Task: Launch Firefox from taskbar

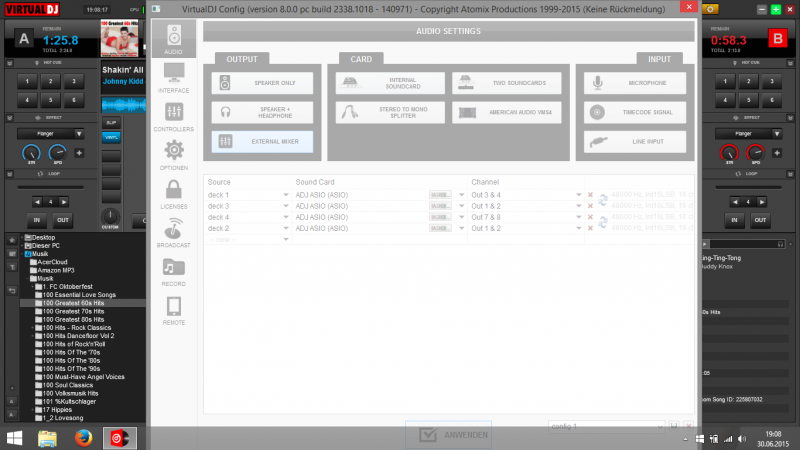Action: tap(83, 438)
